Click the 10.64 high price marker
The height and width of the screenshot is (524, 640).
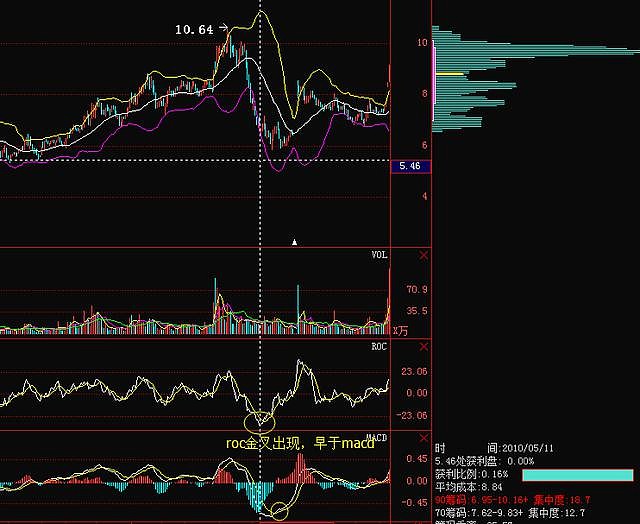point(194,30)
